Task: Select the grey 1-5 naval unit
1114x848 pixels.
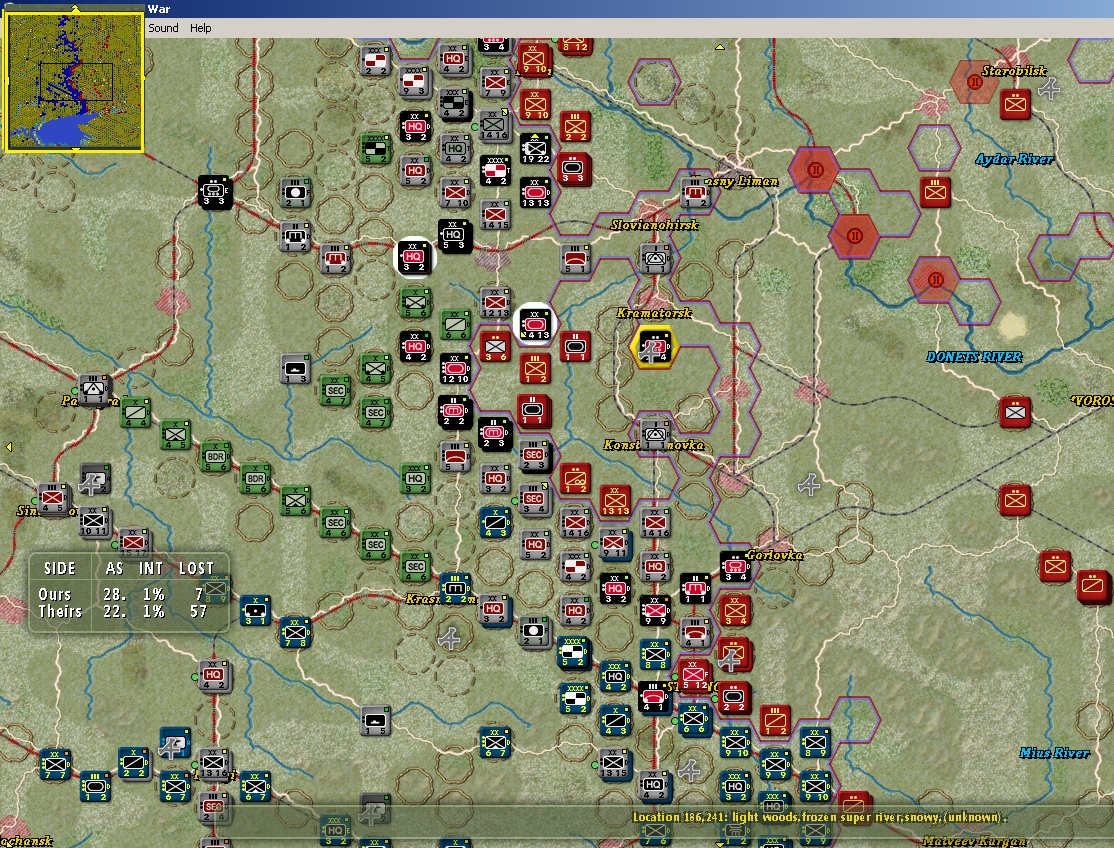Action: pyautogui.click(x=374, y=721)
